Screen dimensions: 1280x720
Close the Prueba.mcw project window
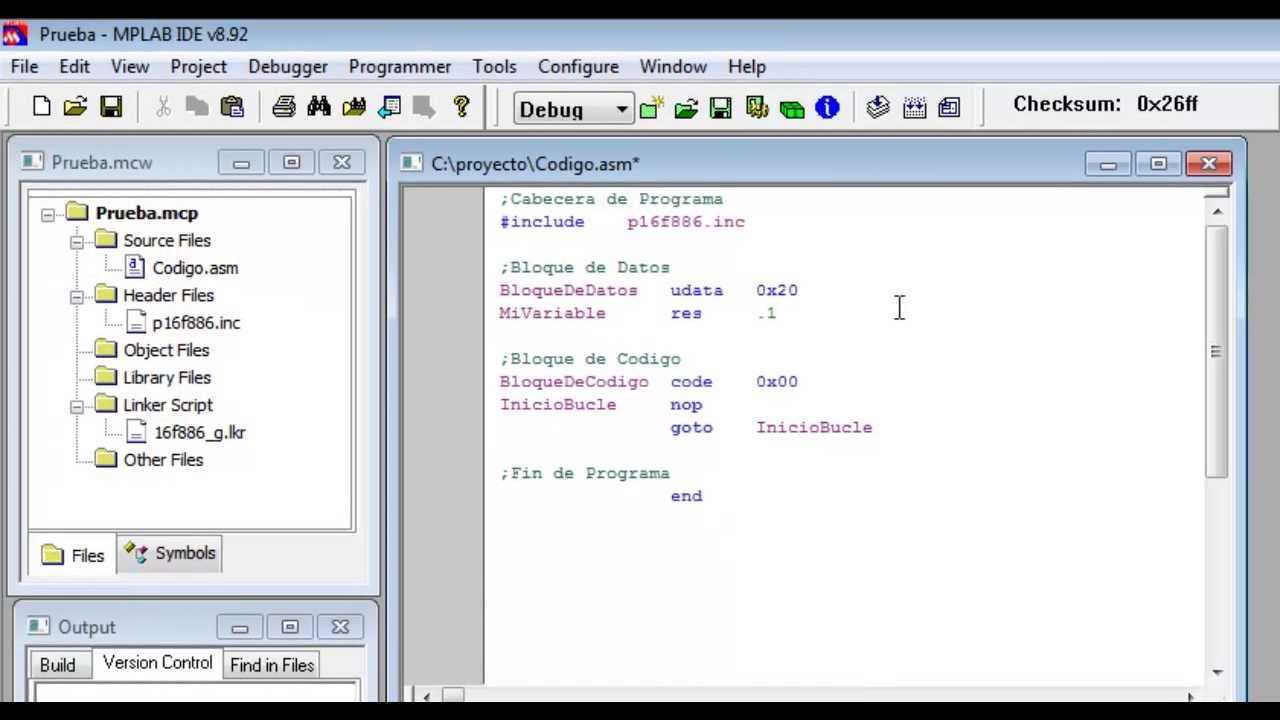point(342,163)
